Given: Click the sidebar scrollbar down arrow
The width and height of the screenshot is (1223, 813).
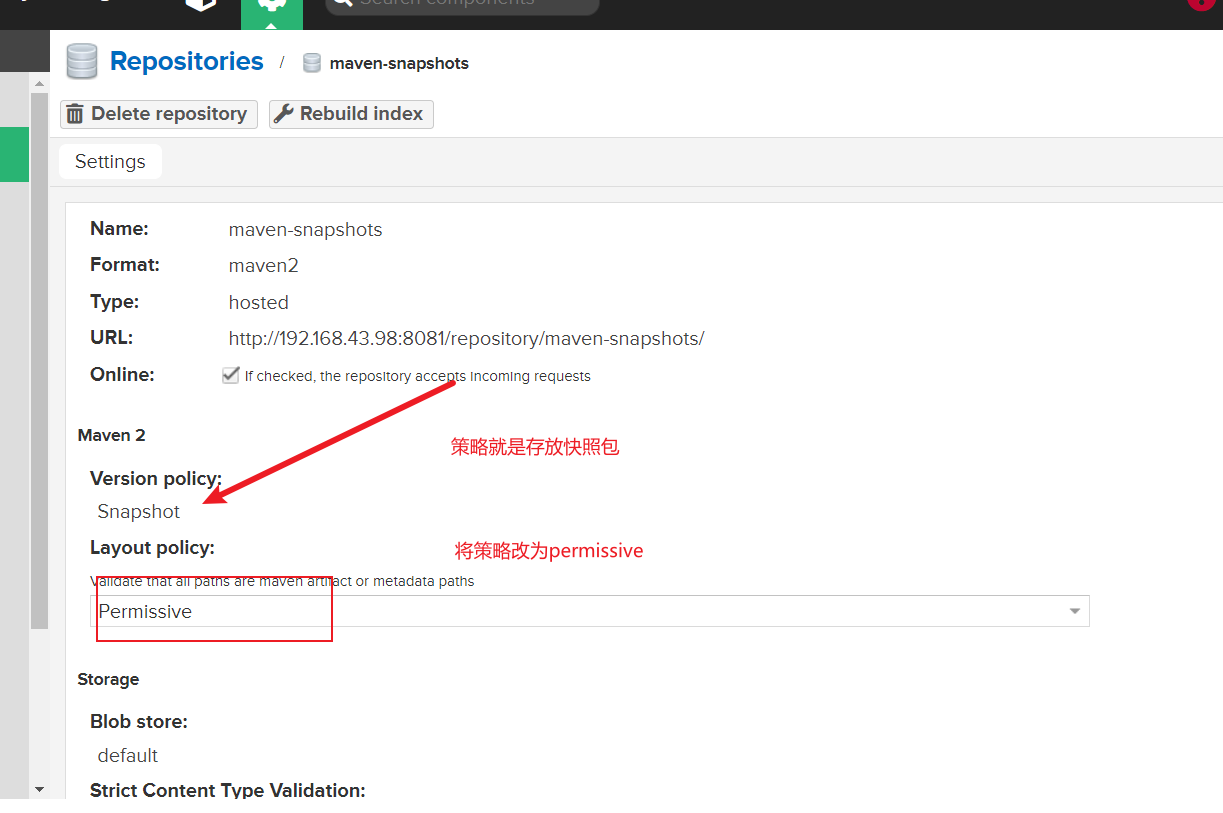Looking at the screenshot, I should (39, 790).
